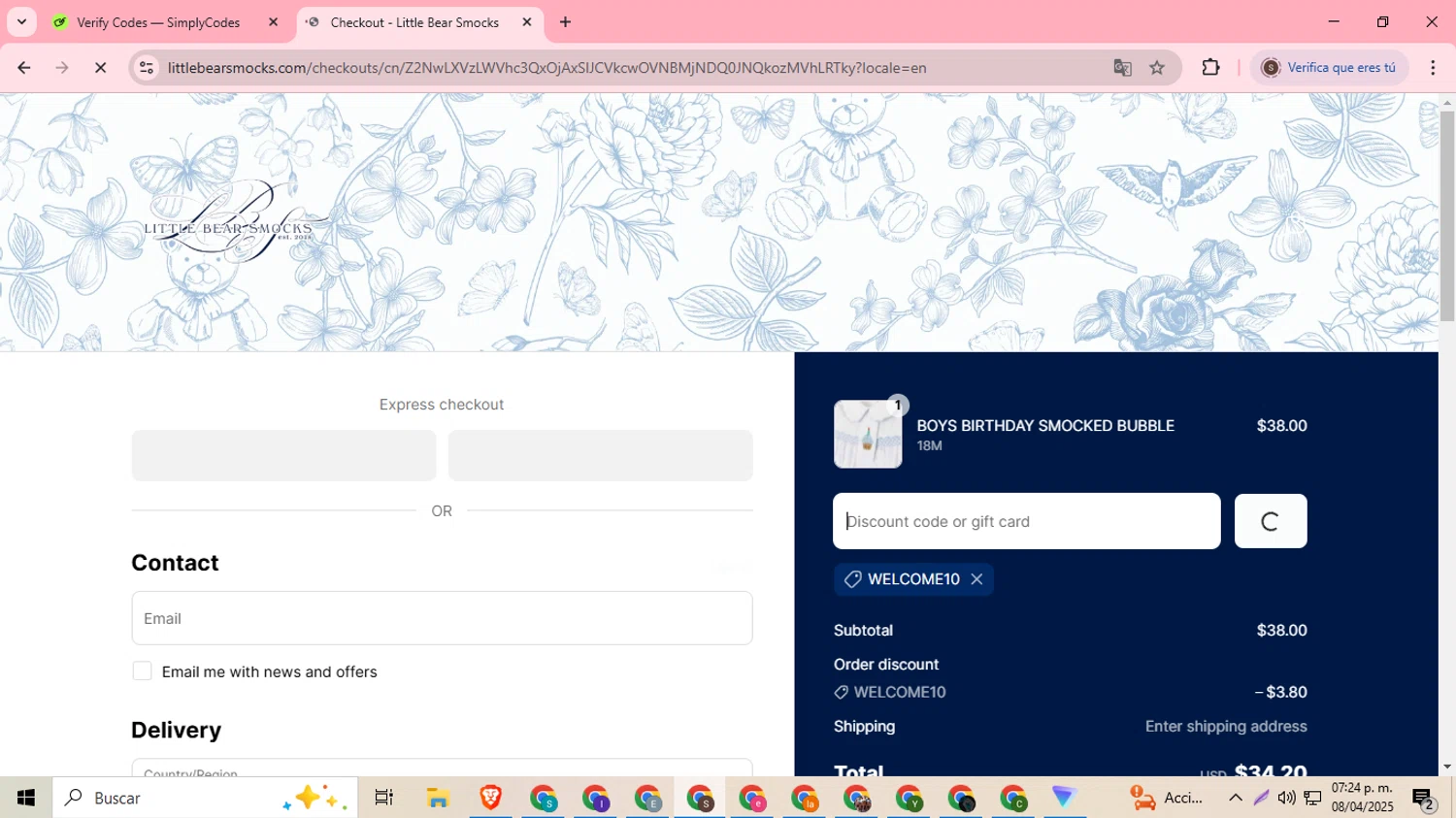Open the Windows Start menu

(26, 798)
